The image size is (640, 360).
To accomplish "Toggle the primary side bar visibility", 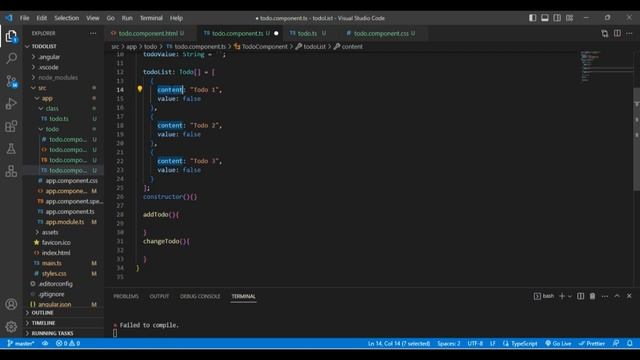I will point(533,18).
